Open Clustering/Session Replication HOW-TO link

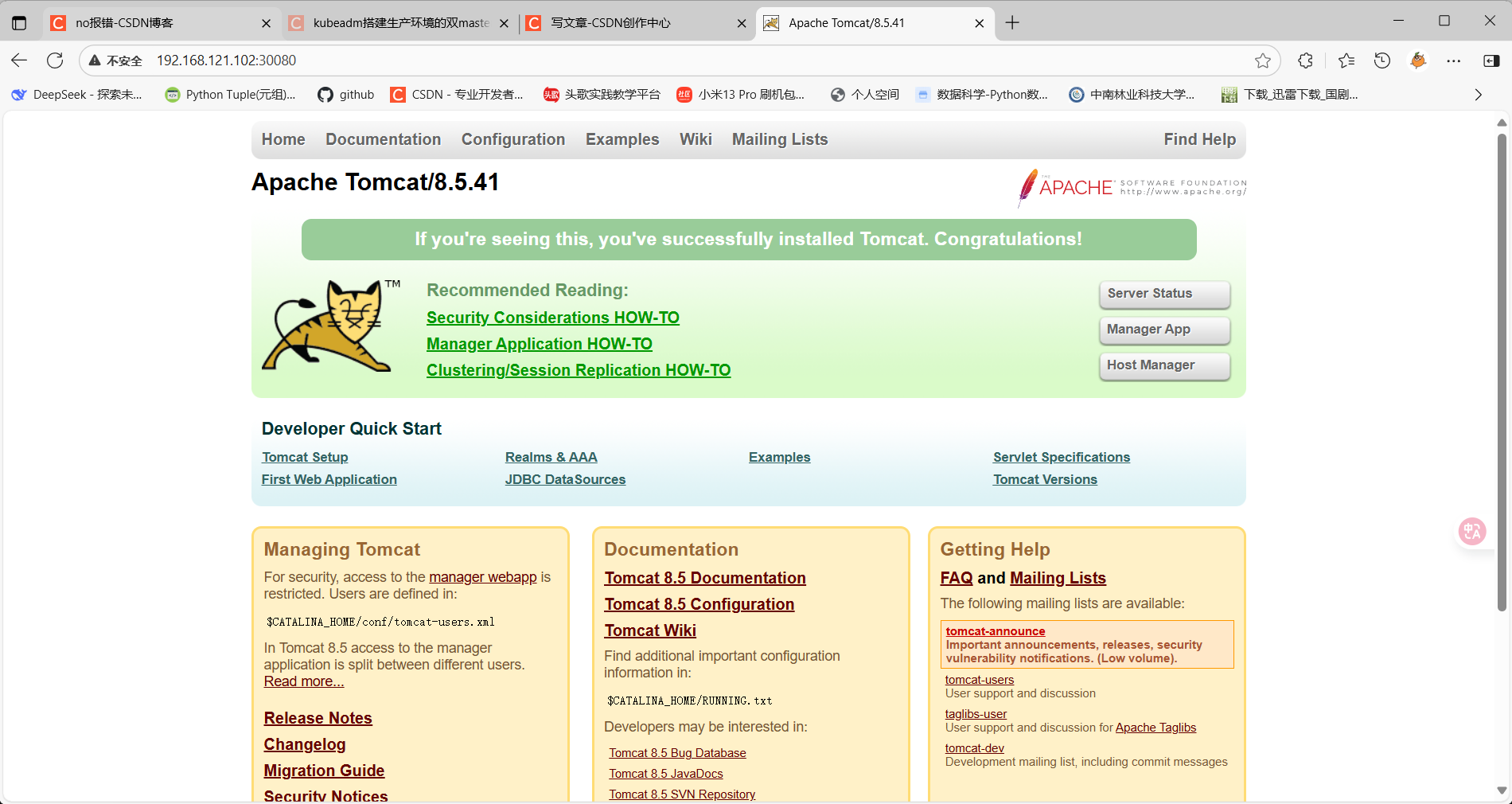coord(579,370)
